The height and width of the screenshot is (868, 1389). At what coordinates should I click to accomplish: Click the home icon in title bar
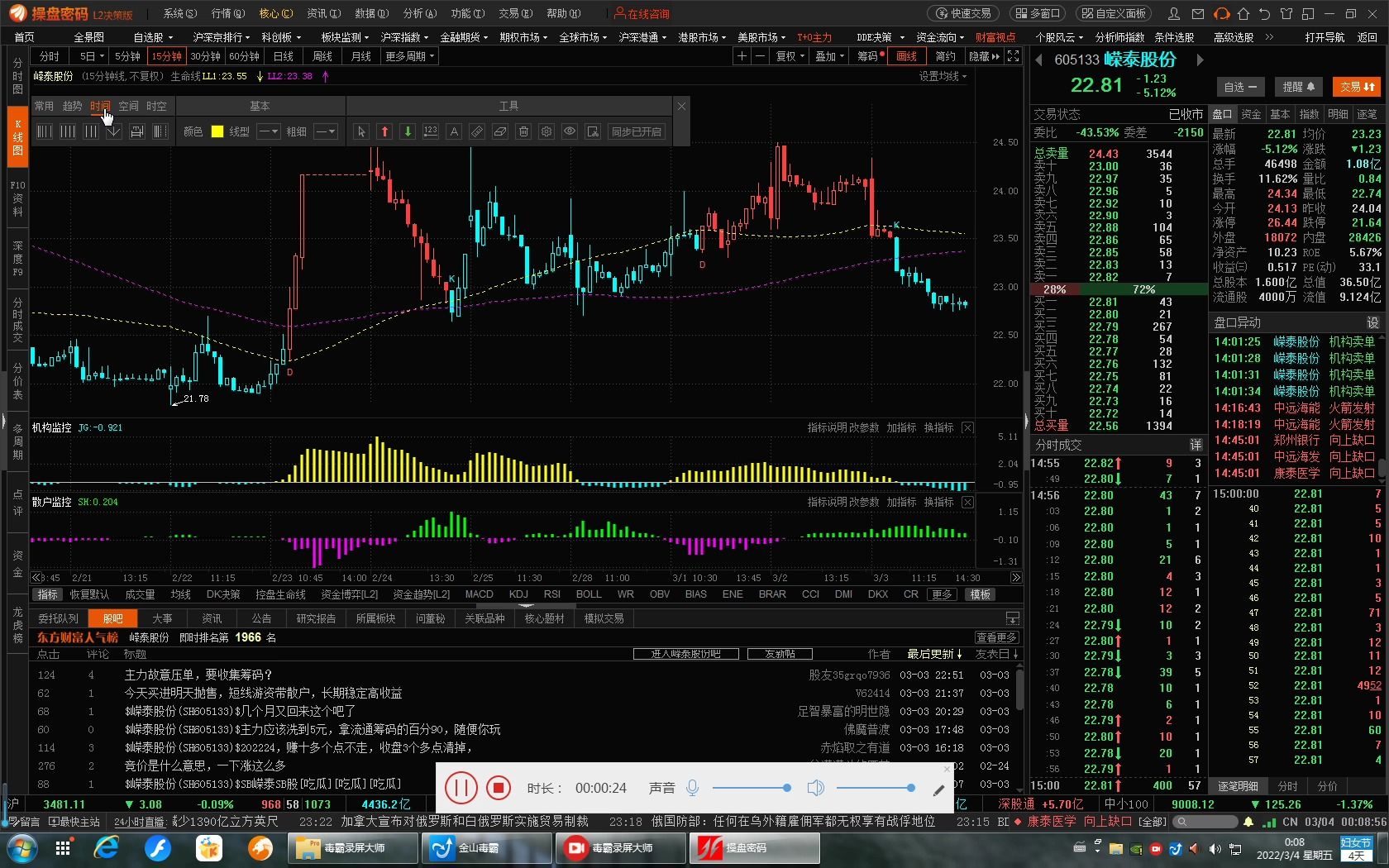coord(1243,13)
